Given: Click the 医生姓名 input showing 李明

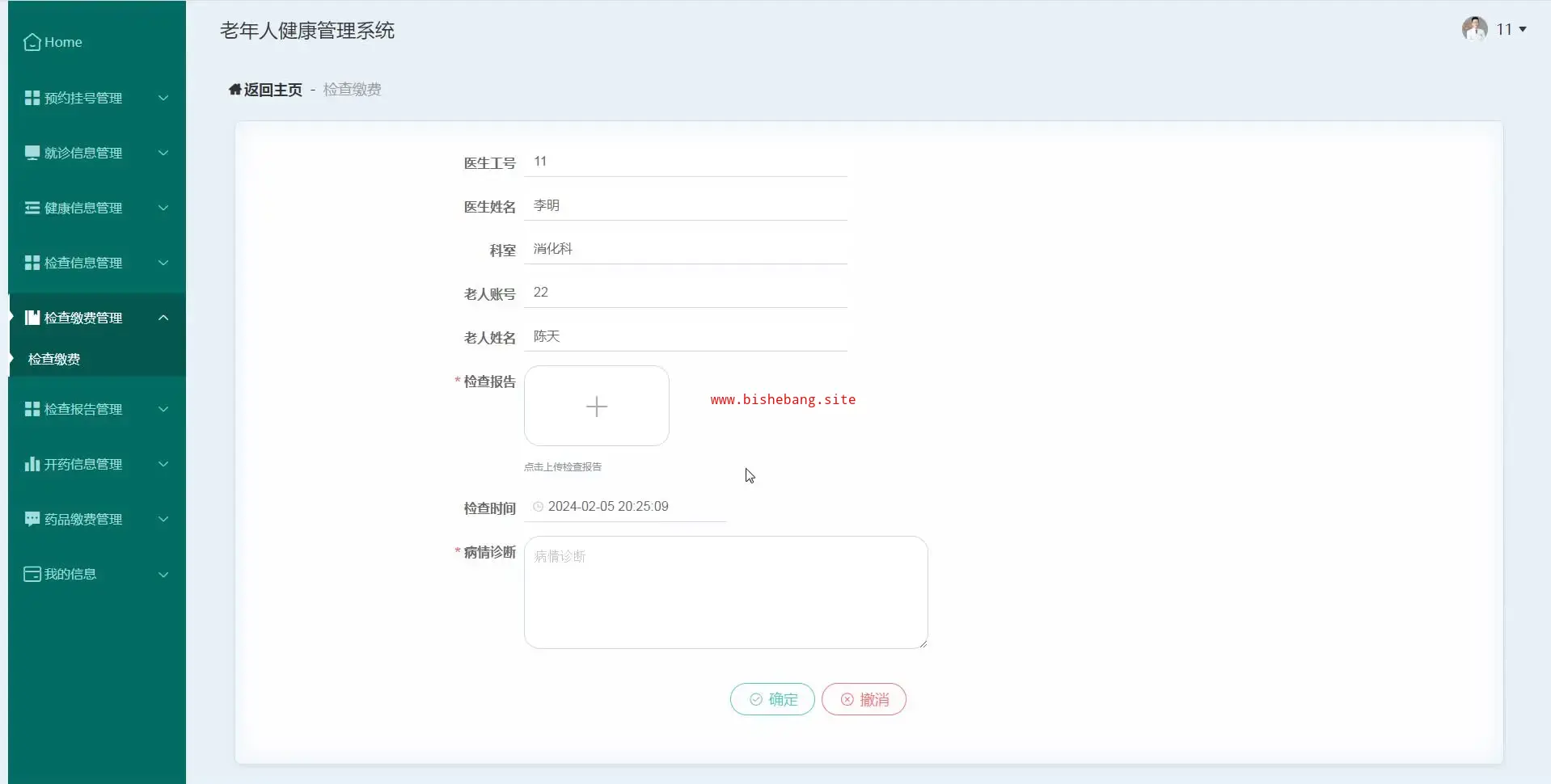Looking at the screenshot, I should (x=686, y=205).
